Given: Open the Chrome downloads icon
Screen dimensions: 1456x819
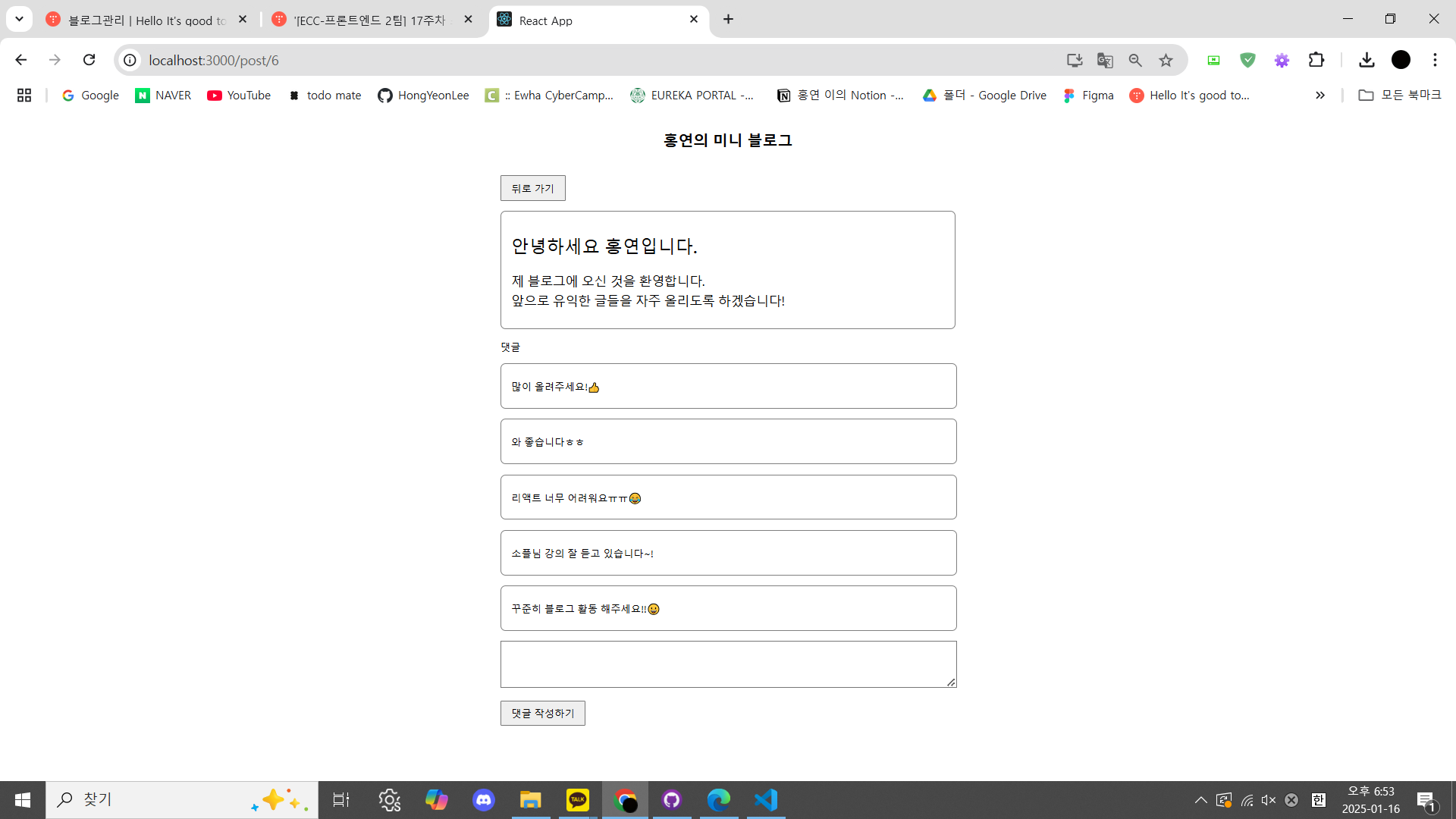Looking at the screenshot, I should click(1367, 60).
